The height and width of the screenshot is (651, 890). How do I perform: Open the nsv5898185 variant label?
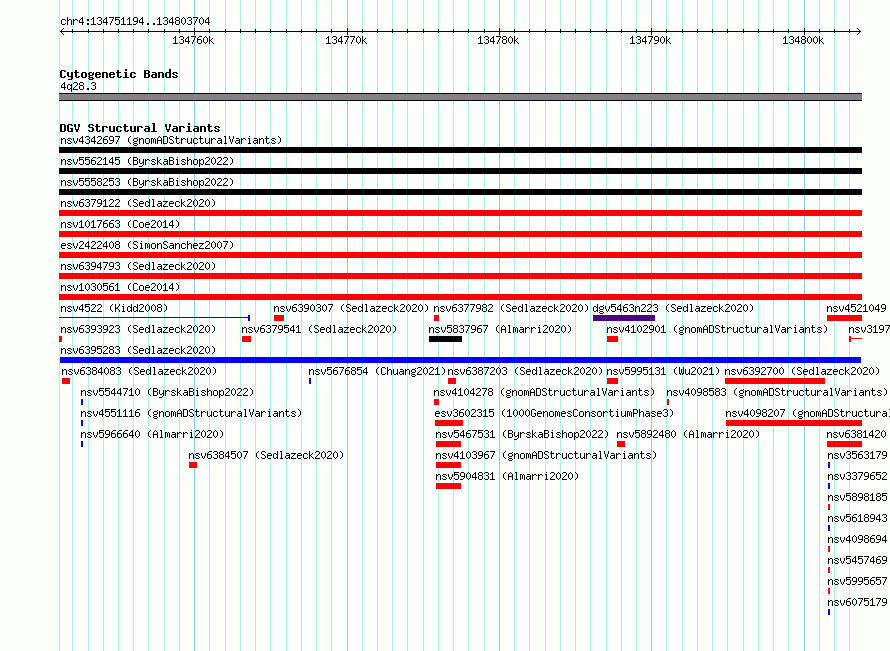pyautogui.click(x=857, y=497)
